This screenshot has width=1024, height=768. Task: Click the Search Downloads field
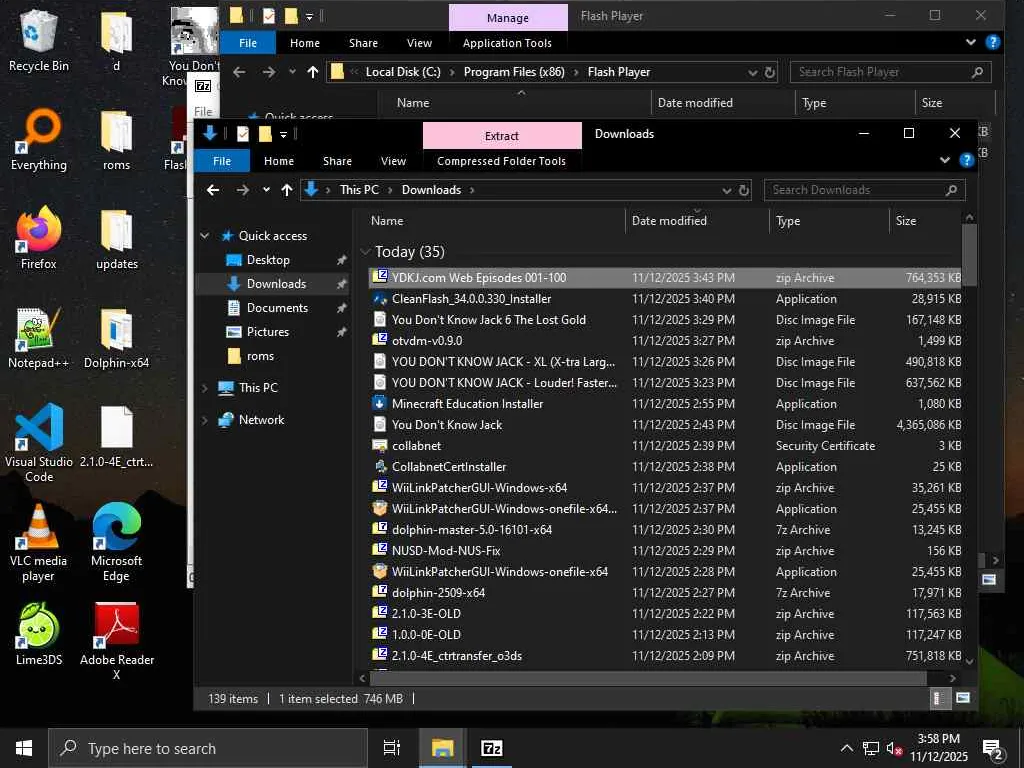[865, 190]
